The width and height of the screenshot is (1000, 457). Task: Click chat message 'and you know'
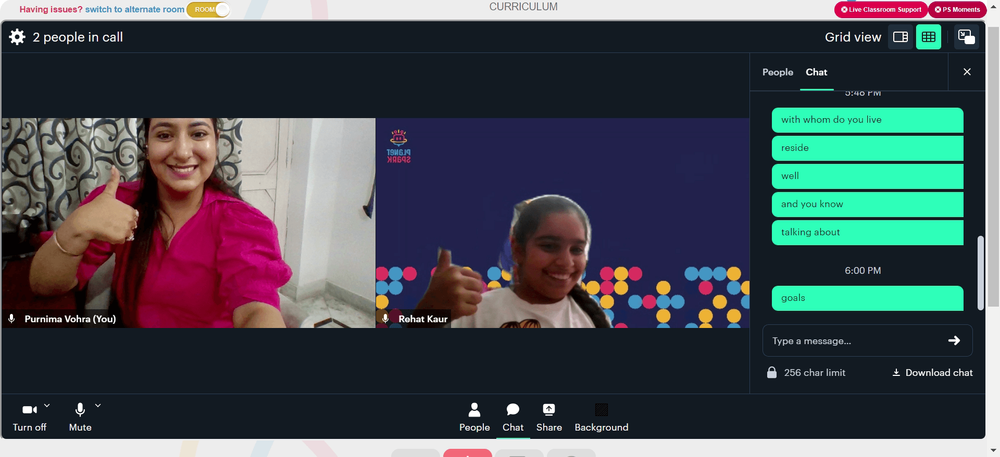coord(867,204)
